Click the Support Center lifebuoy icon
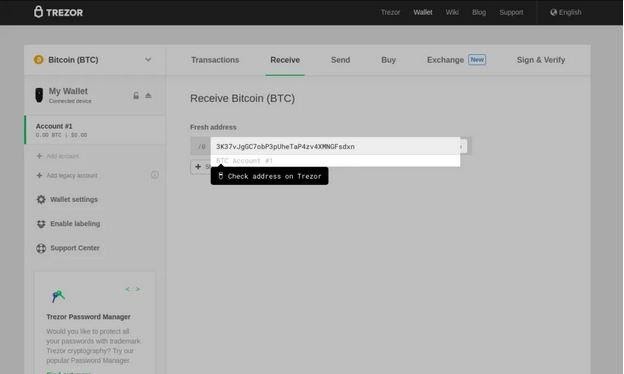The image size is (624, 374). 41,248
